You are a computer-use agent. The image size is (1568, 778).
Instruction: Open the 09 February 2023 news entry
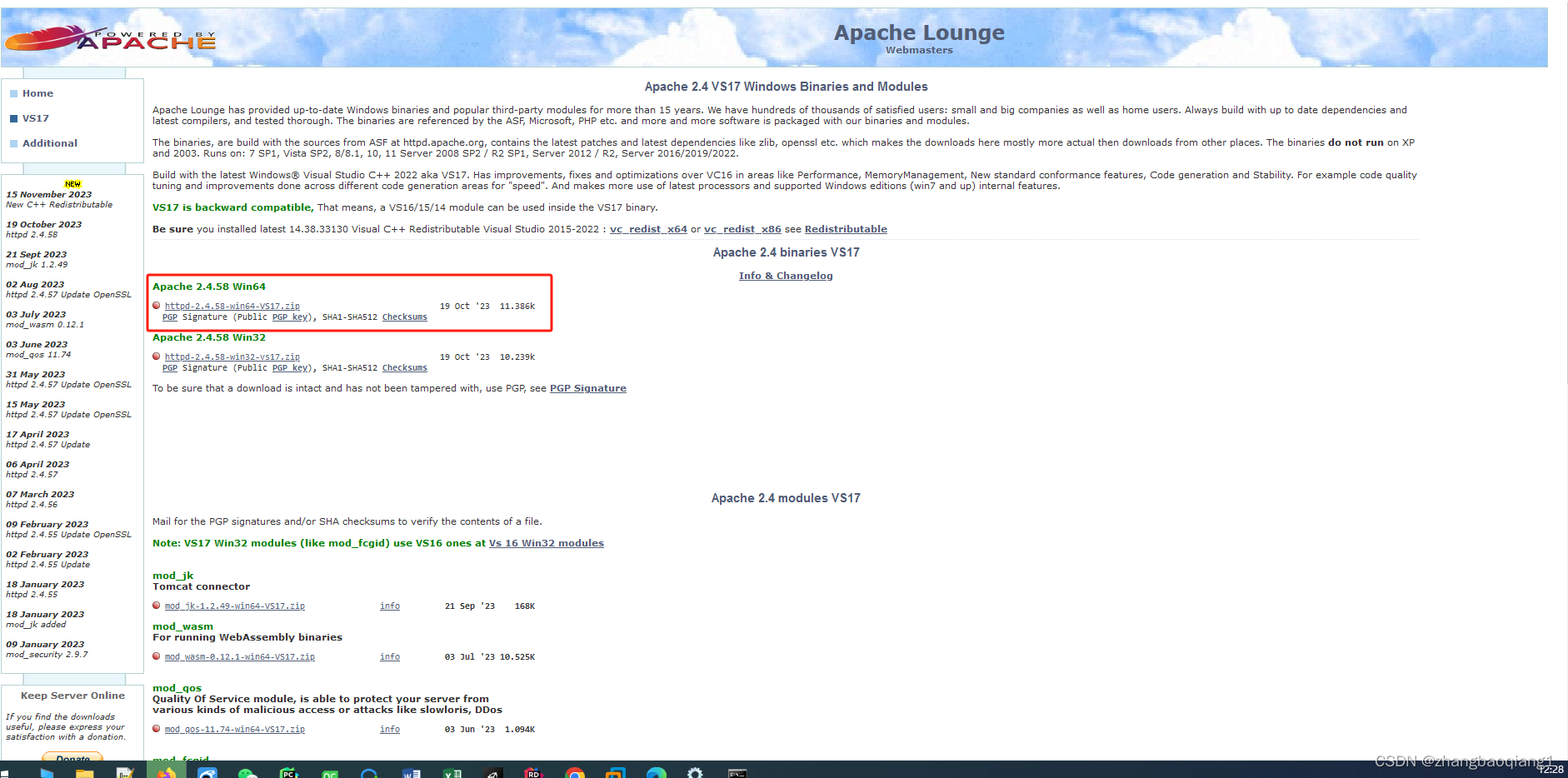68,529
